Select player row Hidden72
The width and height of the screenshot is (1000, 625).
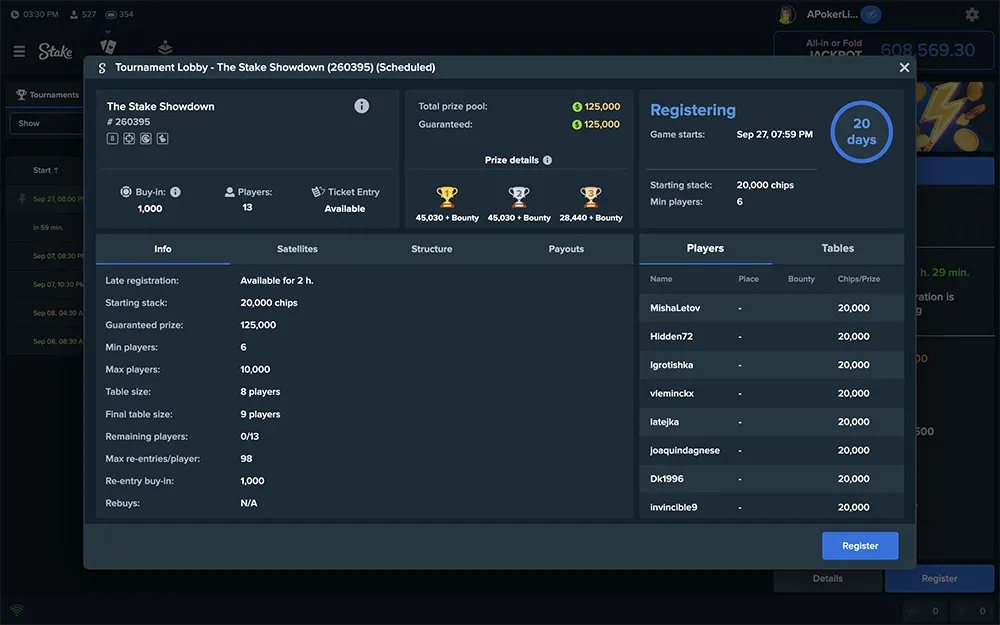pos(772,336)
